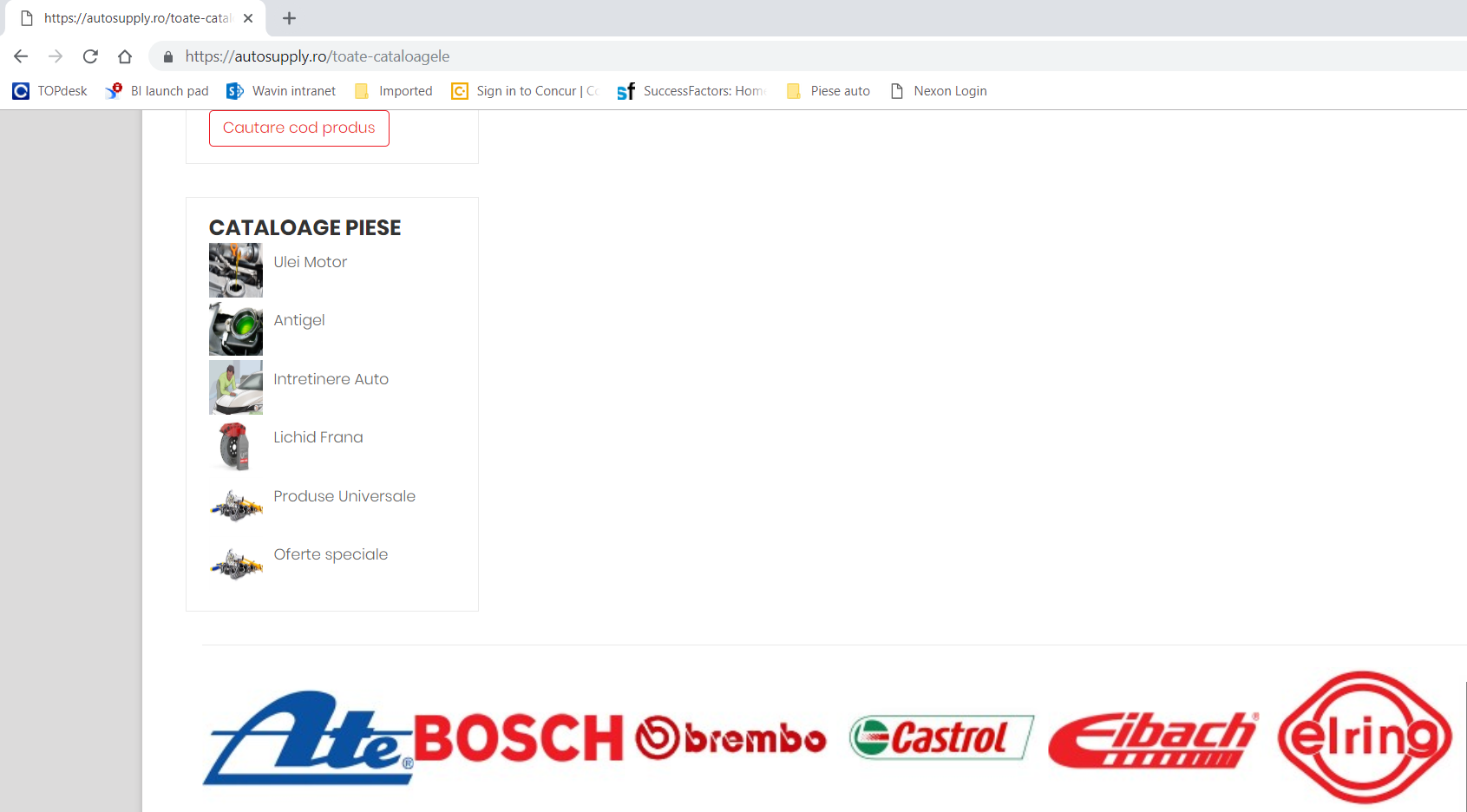The width and height of the screenshot is (1467, 812).
Task: Open a new tab with the plus button
Action: (290, 18)
